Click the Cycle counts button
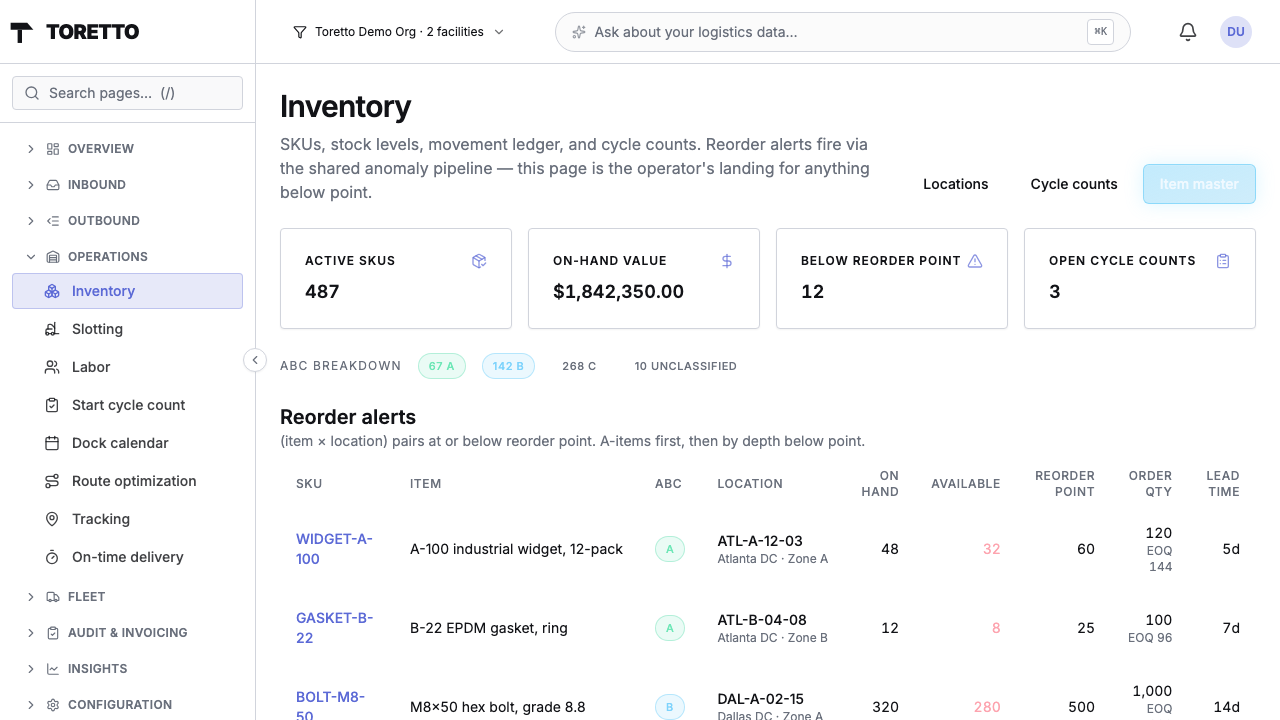This screenshot has width=1280, height=720. (x=1074, y=184)
